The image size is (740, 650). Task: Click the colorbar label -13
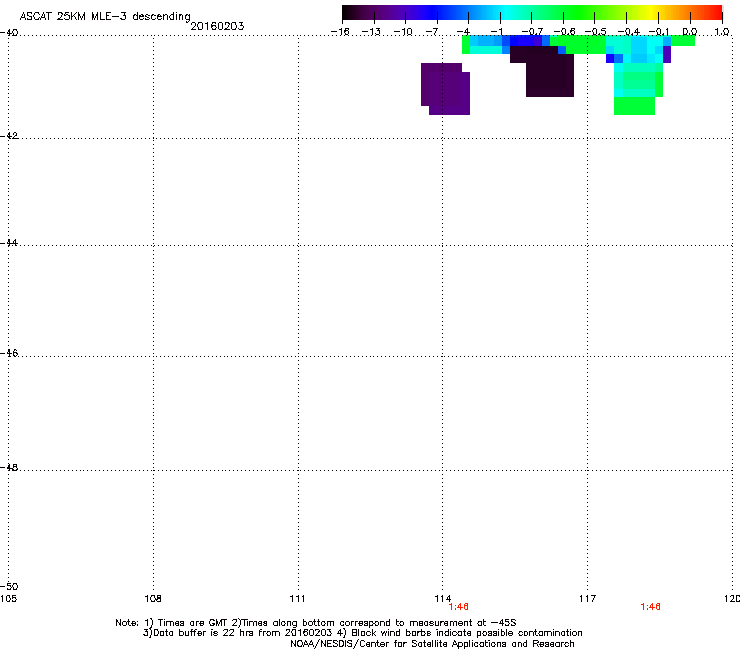(x=371, y=32)
